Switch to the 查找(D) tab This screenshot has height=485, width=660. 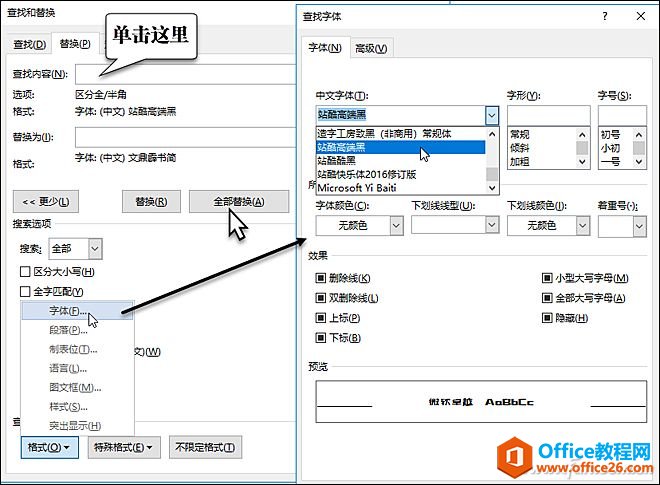[x=29, y=44]
